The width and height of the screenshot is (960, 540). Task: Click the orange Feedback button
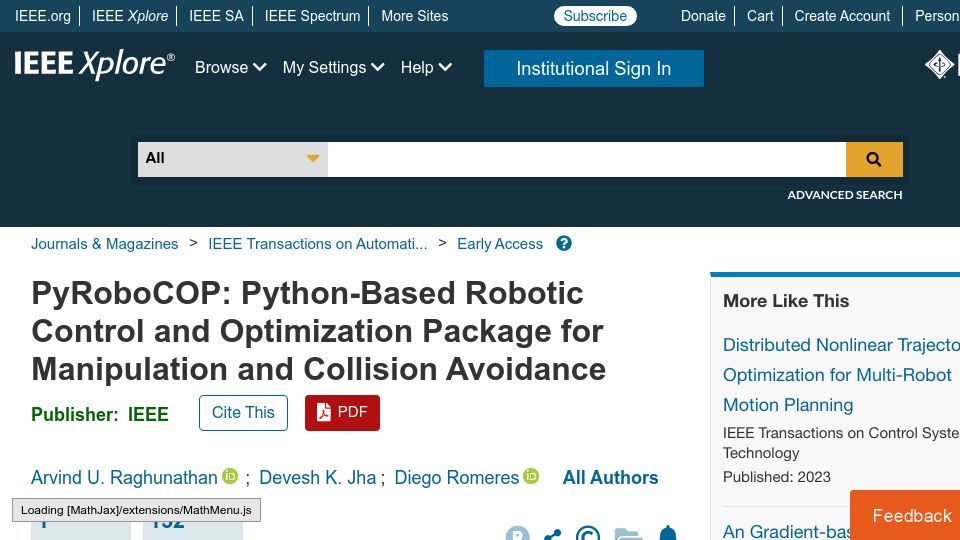(x=905, y=515)
